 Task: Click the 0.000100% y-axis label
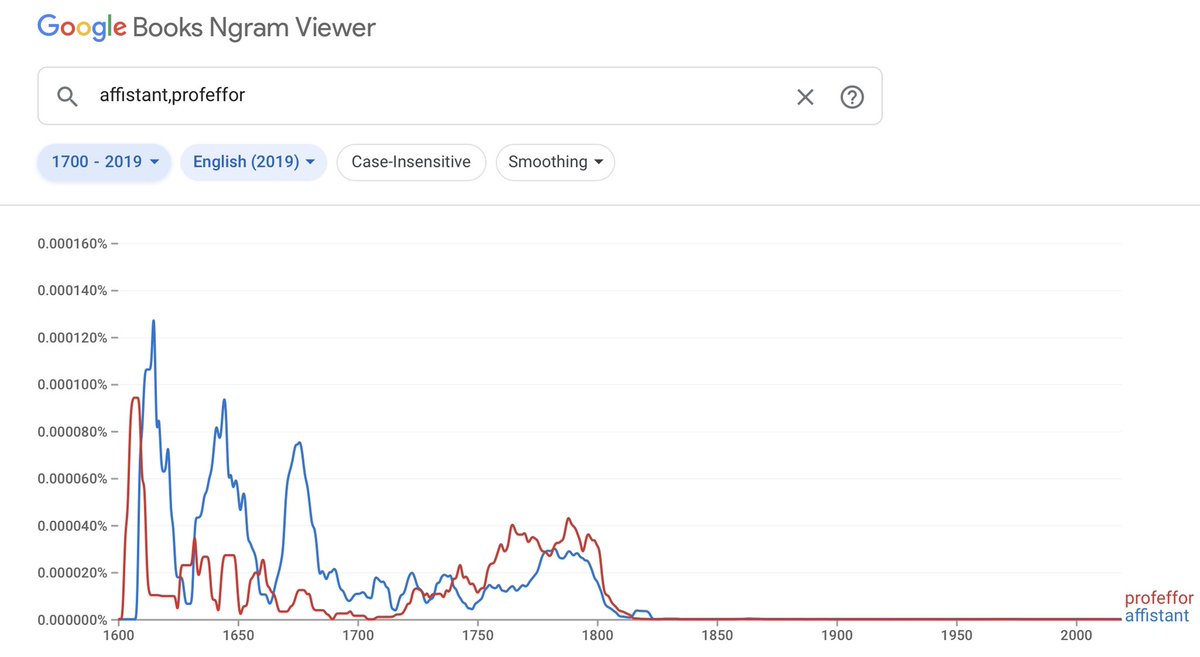click(x=71, y=385)
